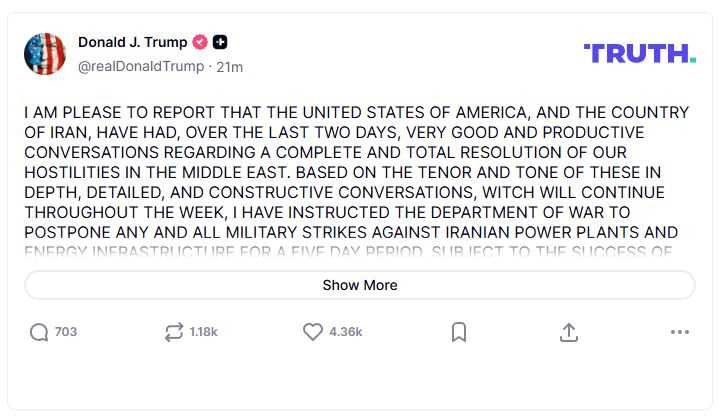
Task: Click the reply speech bubble icon
Action: (39, 332)
